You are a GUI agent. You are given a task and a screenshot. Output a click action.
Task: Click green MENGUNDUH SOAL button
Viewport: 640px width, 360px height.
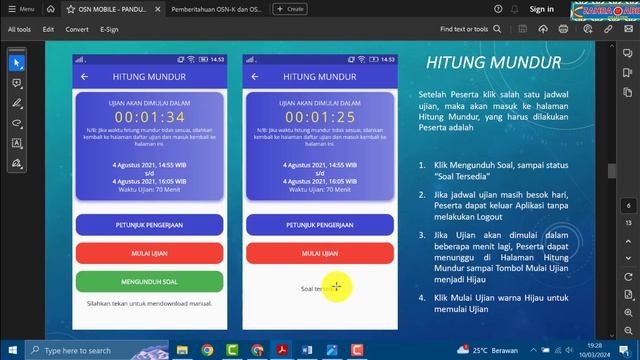coord(149,282)
